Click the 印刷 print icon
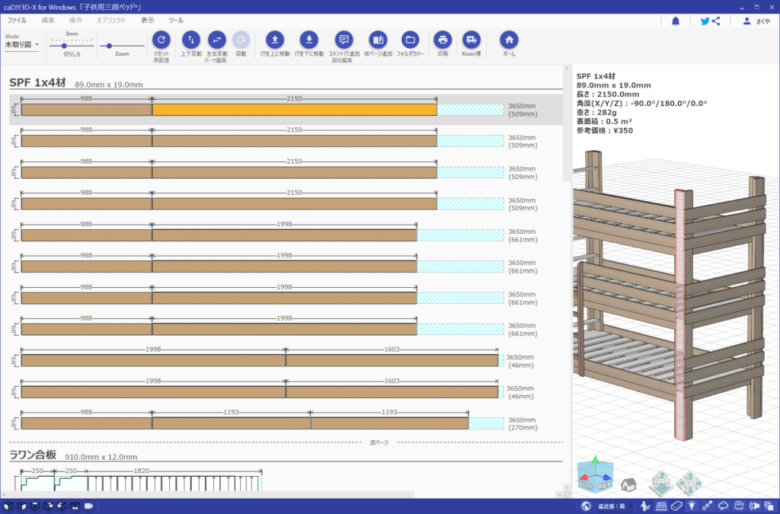 pos(443,40)
